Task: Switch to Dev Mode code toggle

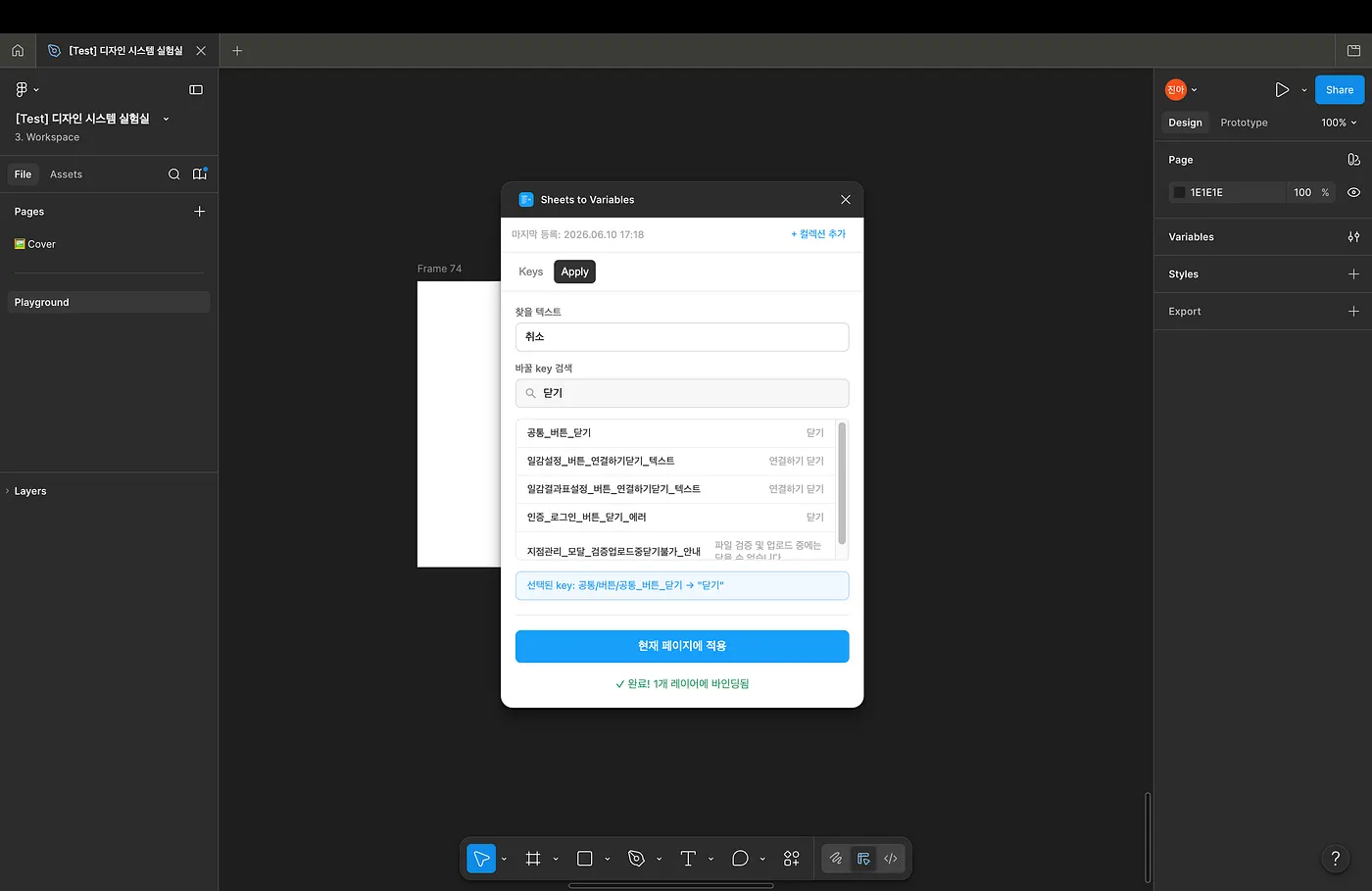Action: (x=891, y=859)
